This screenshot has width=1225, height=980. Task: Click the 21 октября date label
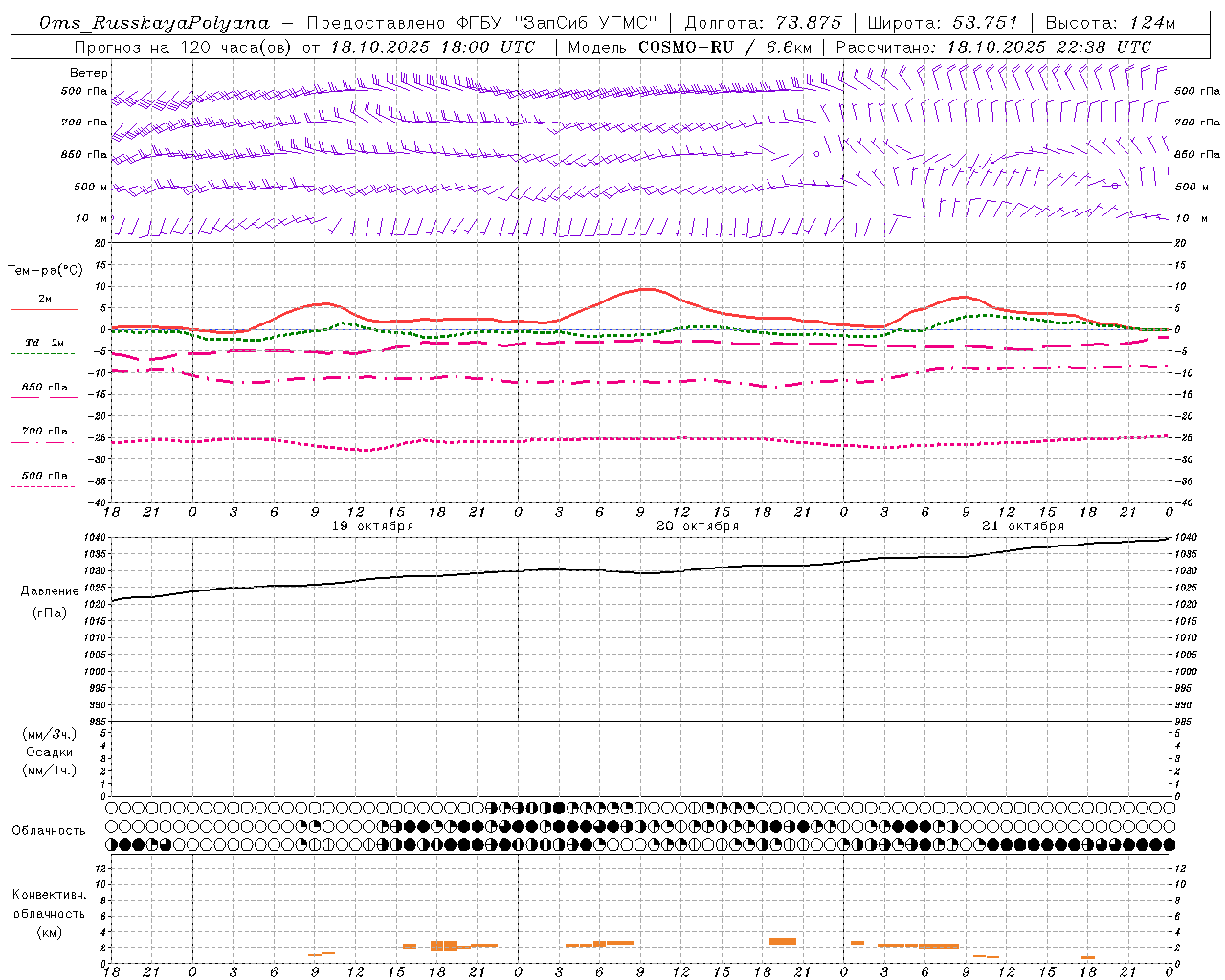click(x=1023, y=526)
